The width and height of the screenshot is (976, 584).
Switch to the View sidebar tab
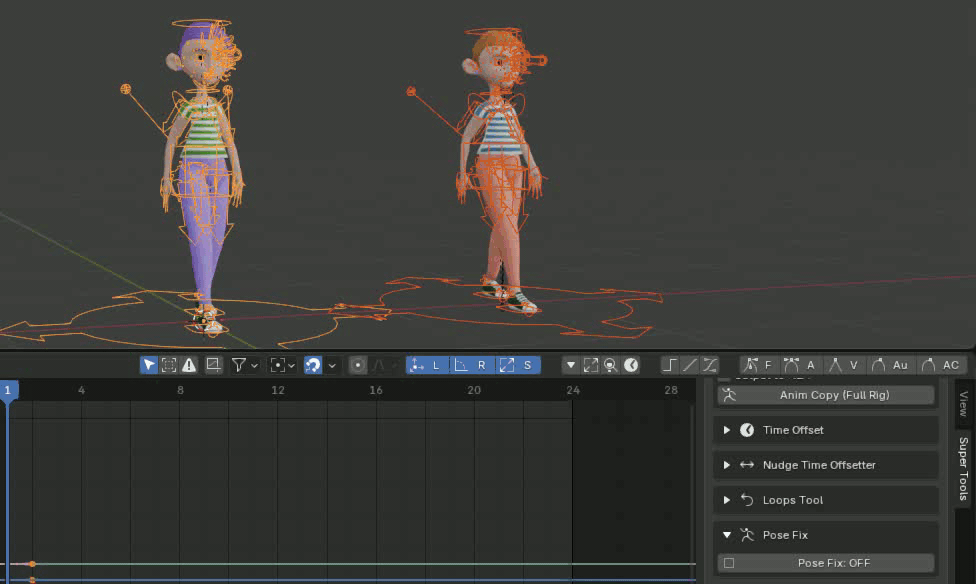(963, 403)
